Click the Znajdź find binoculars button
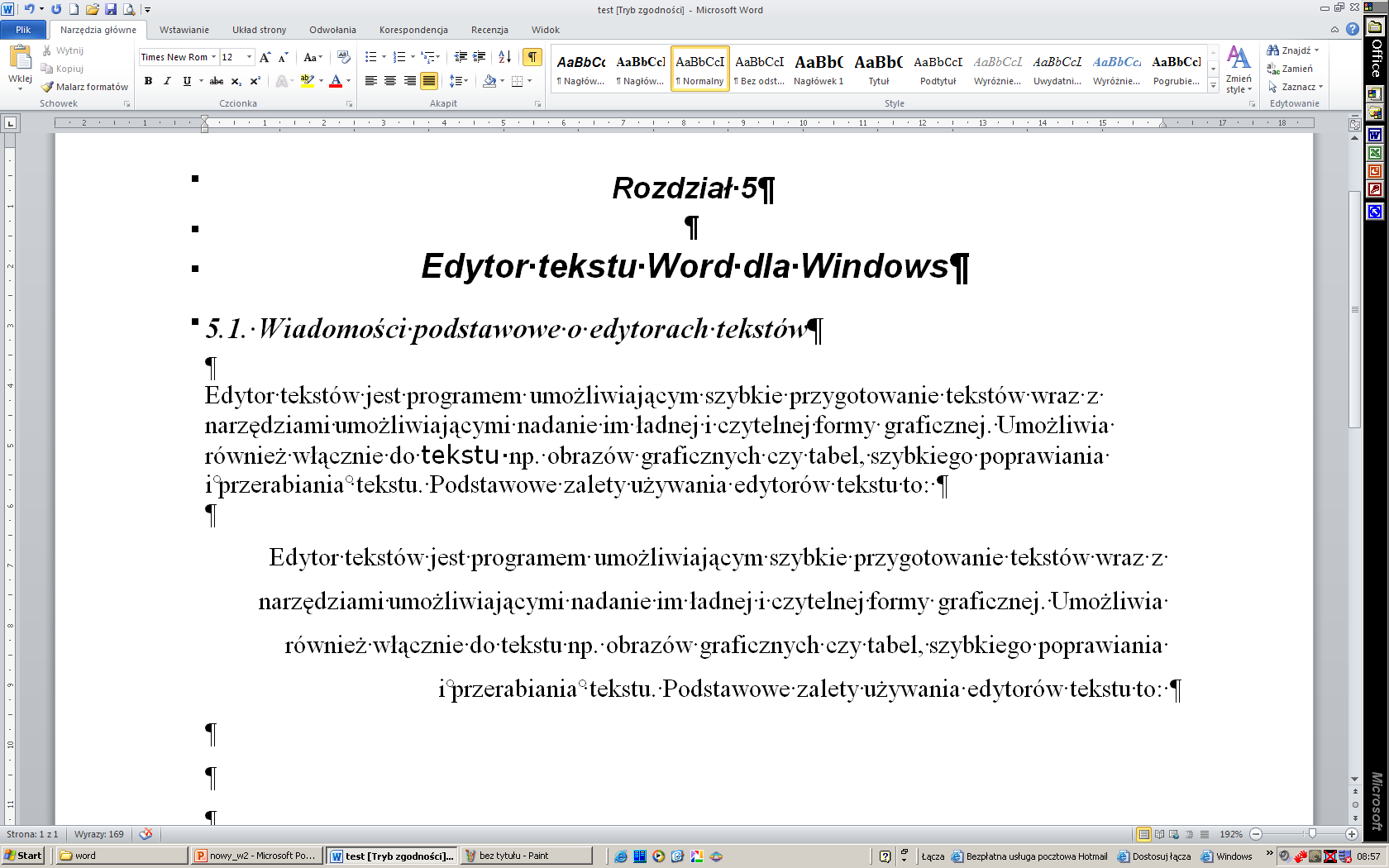1389x868 pixels. (1292, 50)
